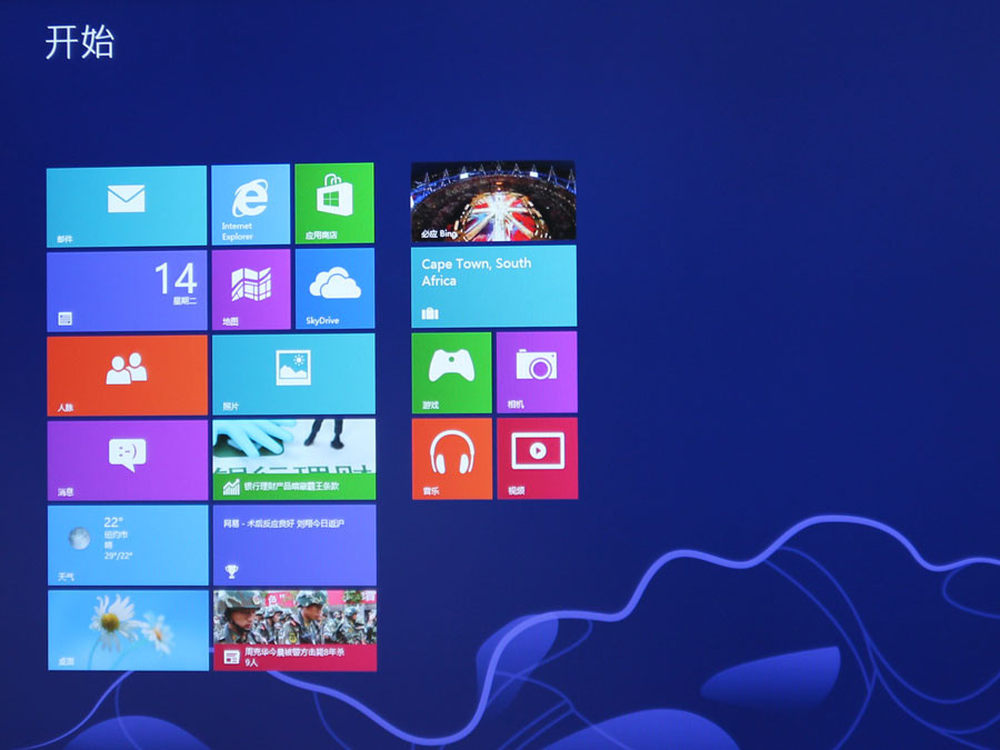Open the Music headphones tile
The width and height of the screenshot is (1000, 750).
click(x=451, y=458)
